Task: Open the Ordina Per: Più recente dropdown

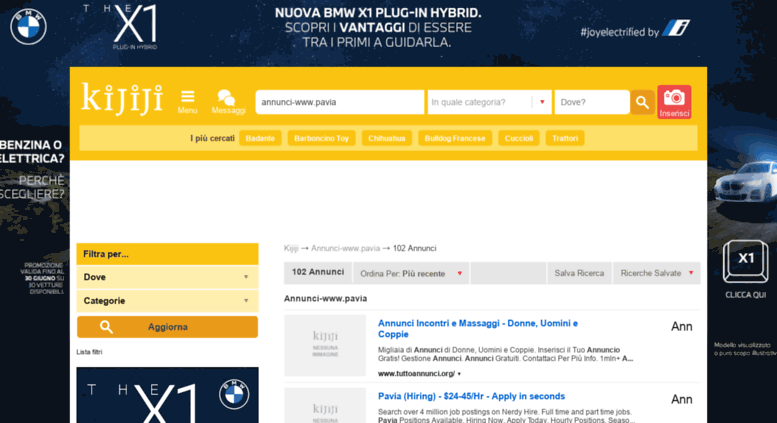Action: pyautogui.click(x=411, y=273)
